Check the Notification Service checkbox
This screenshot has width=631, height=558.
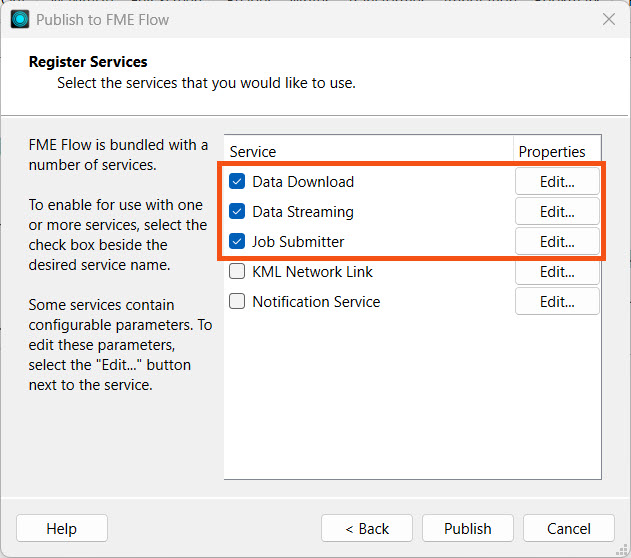(x=237, y=302)
